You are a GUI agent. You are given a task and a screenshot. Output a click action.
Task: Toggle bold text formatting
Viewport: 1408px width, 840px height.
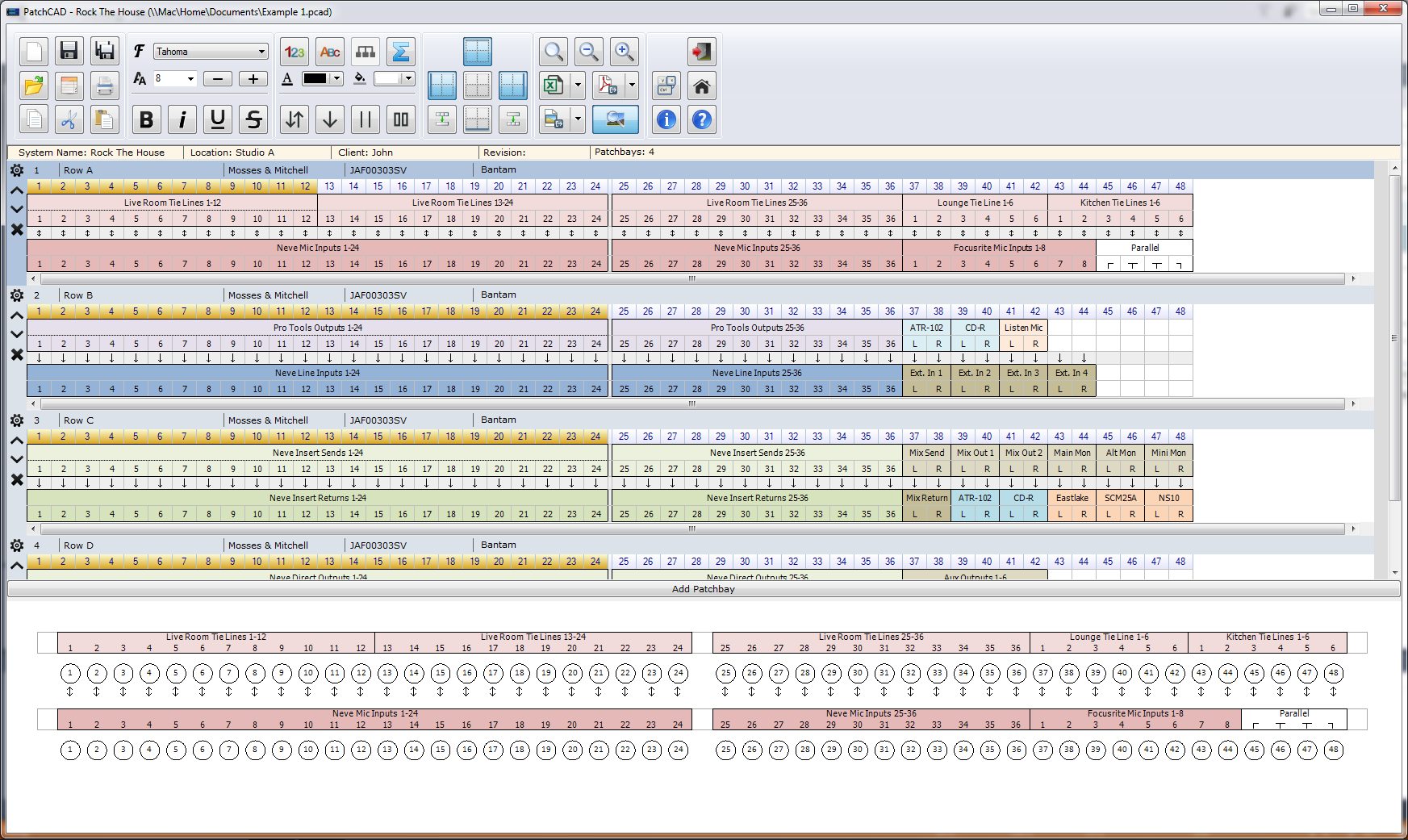146,119
